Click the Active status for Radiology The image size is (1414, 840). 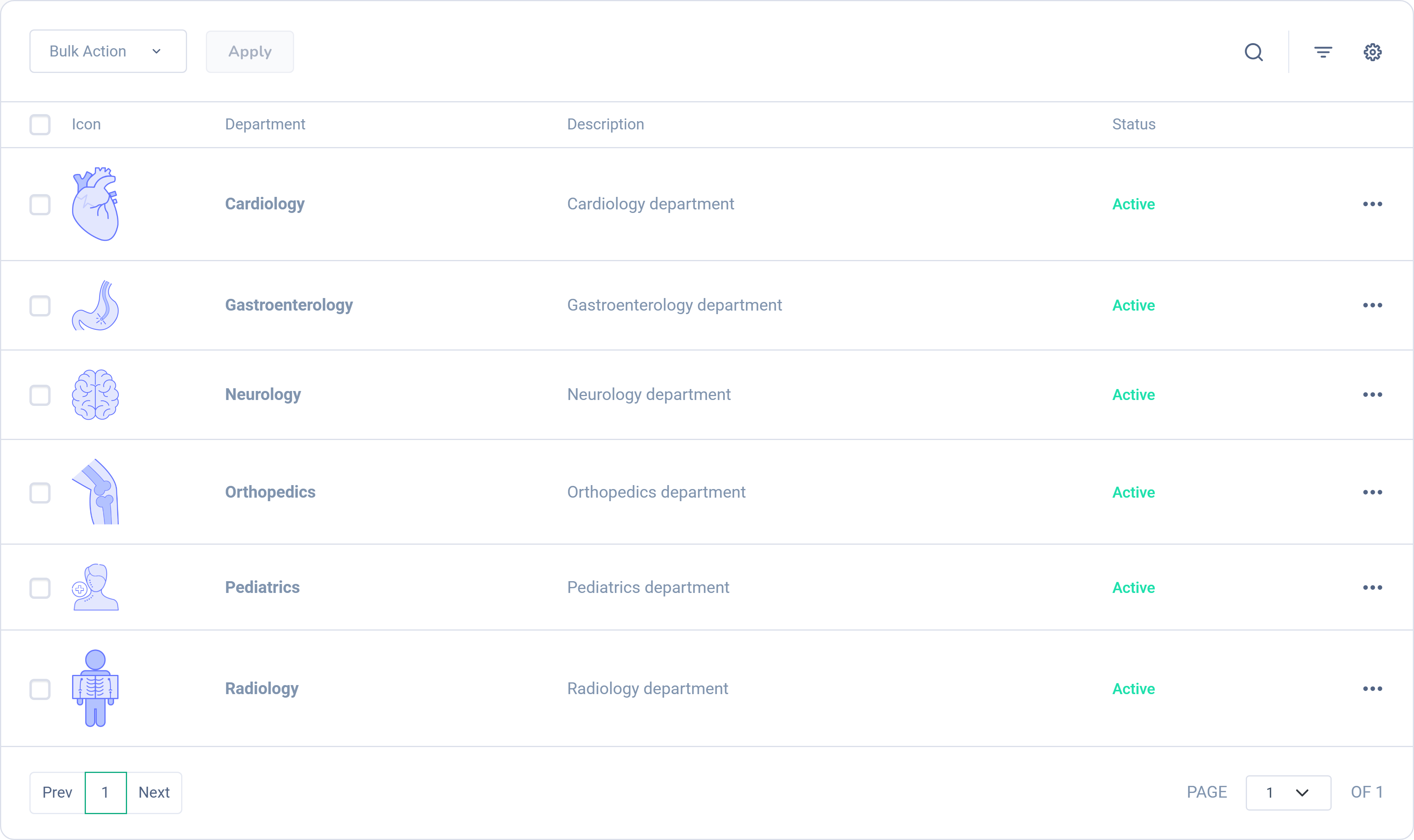pyautogui.click(x=1133, y=689)
